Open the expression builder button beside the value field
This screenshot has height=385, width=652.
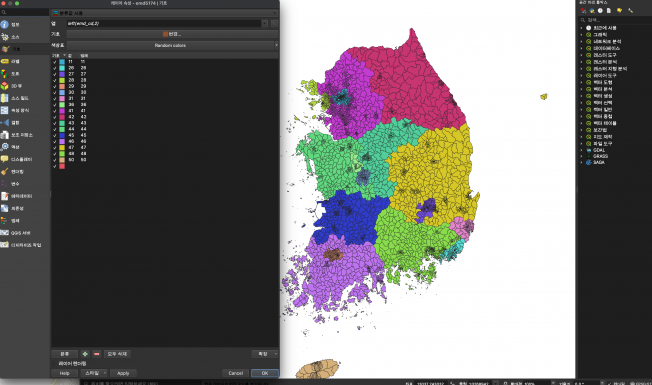274,24
